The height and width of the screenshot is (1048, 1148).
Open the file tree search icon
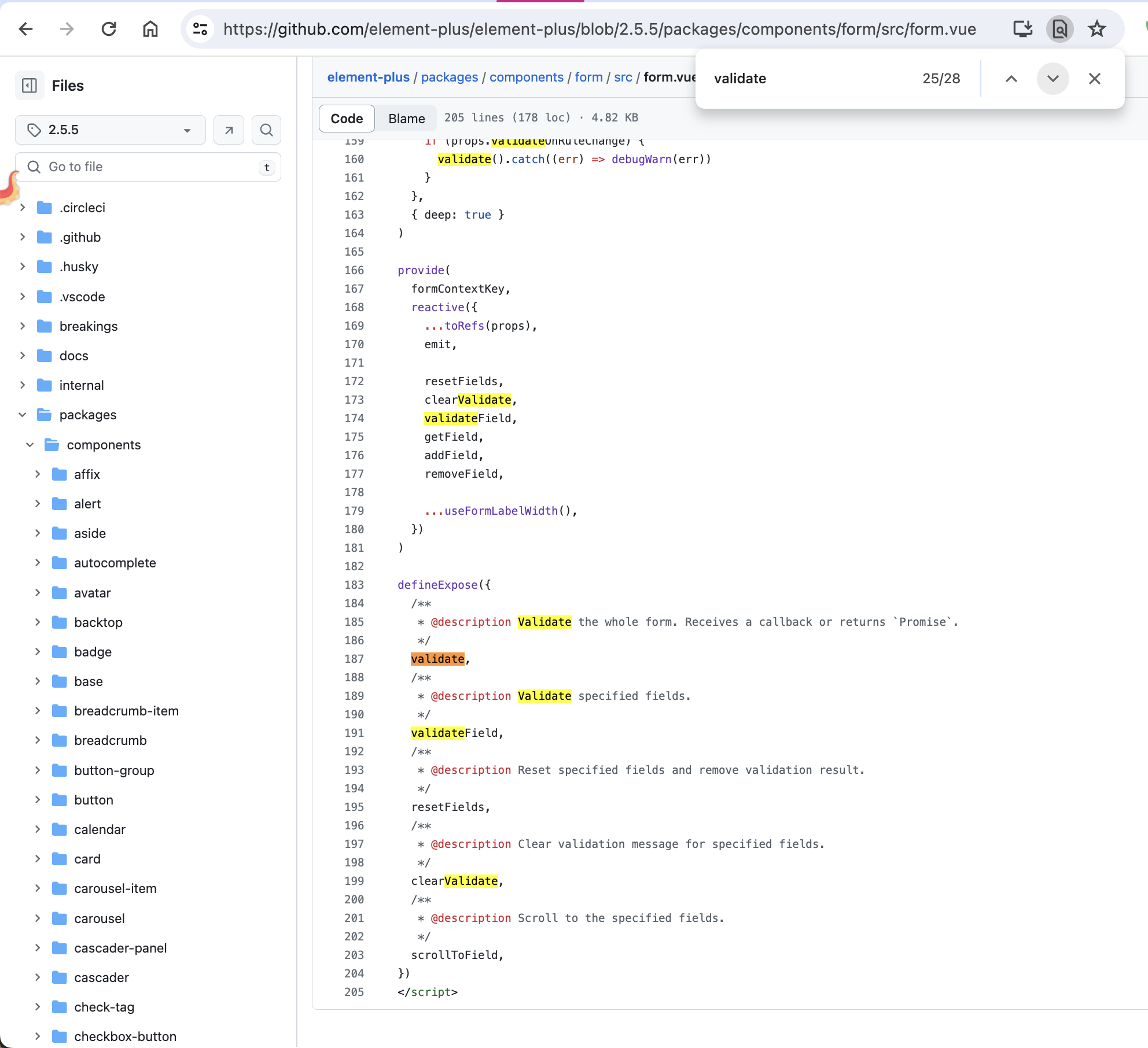pos(266,130)
